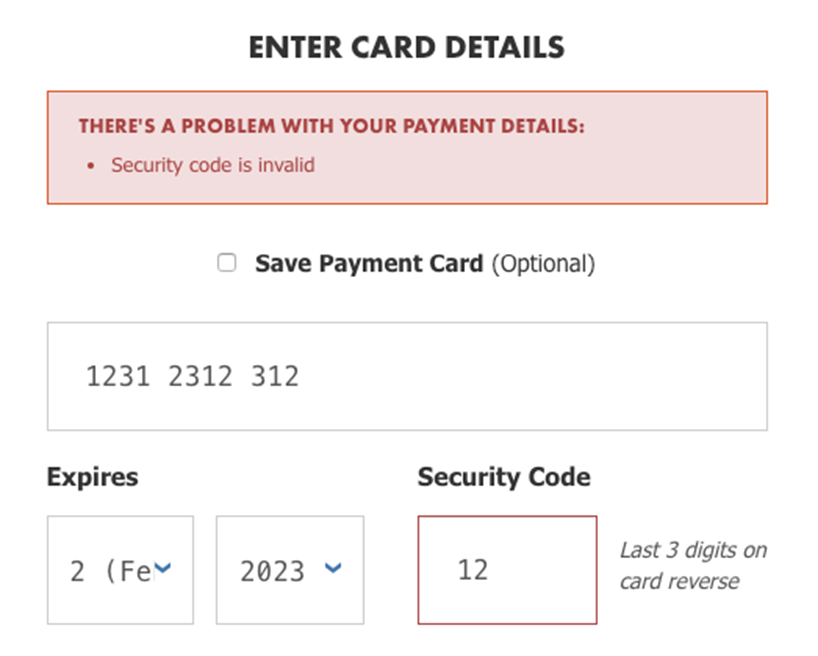The image size is (818, 656).
Task: Open the expiry month dropdown
Action: (x=120, y=570)
